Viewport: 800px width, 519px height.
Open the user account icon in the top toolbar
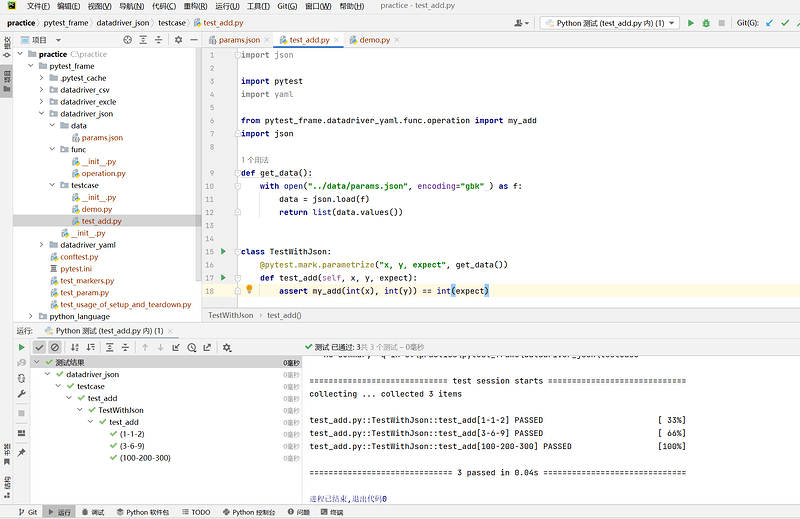(x=521, y=23)
